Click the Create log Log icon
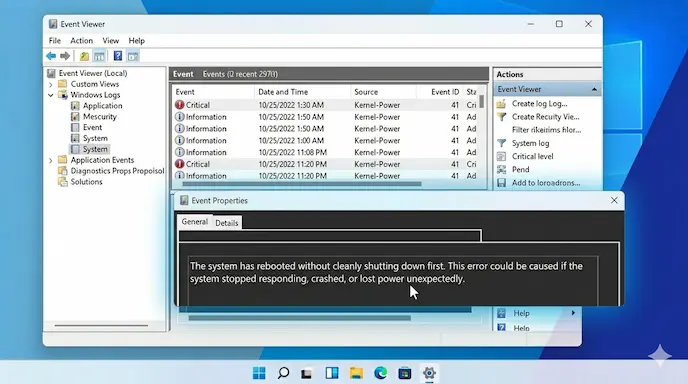 [501, 104]
